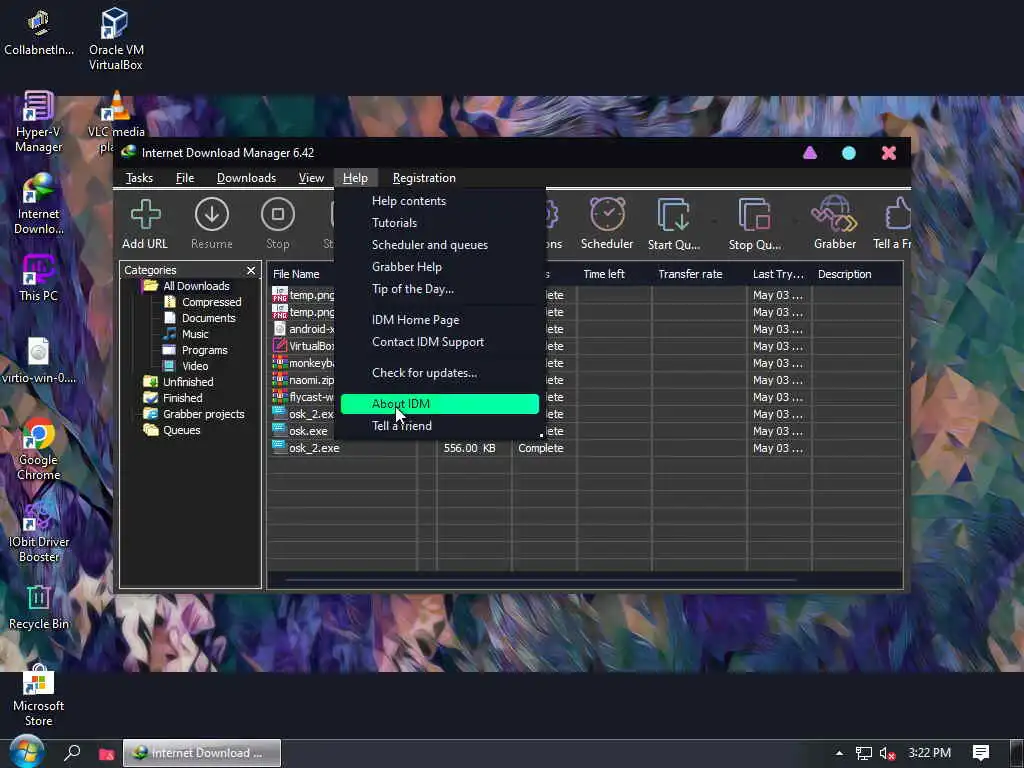Select the Video category
The height and width of the screenshot is (768, 1024).
coord(186,366)
